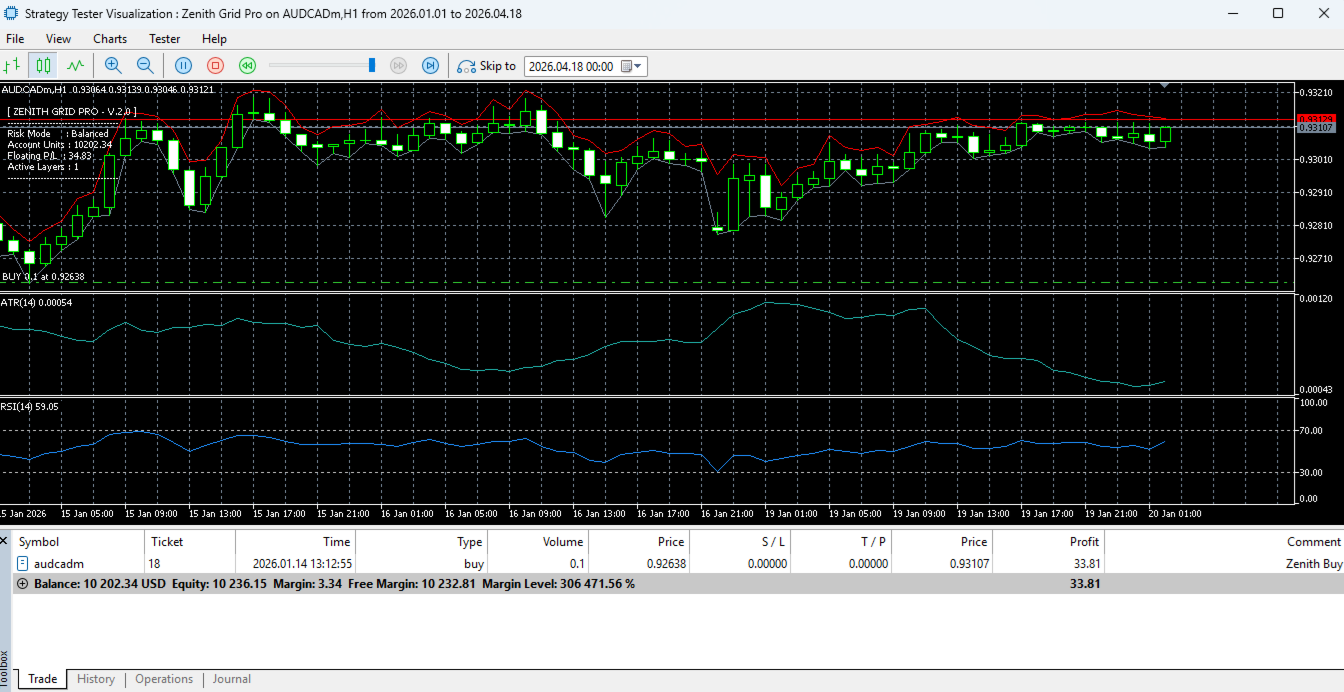Step forward one frame

tap(430, 66)
